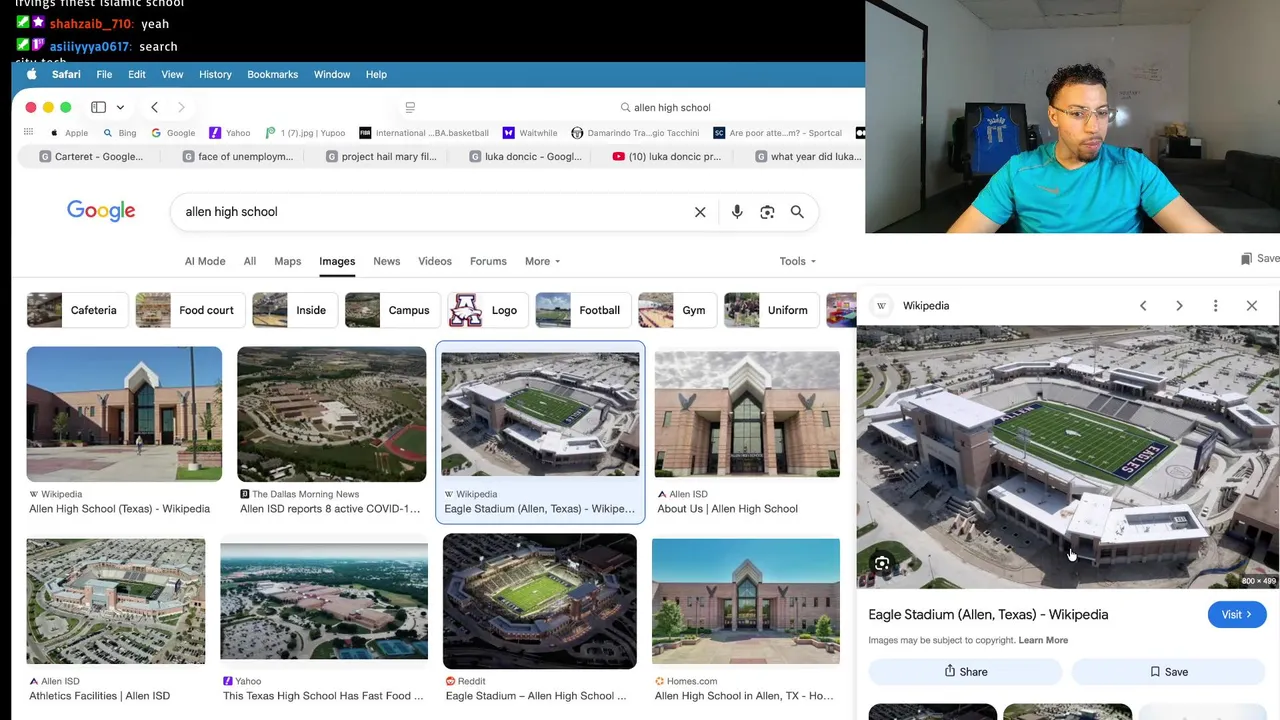Open the Apple menu

pos(32,74)
